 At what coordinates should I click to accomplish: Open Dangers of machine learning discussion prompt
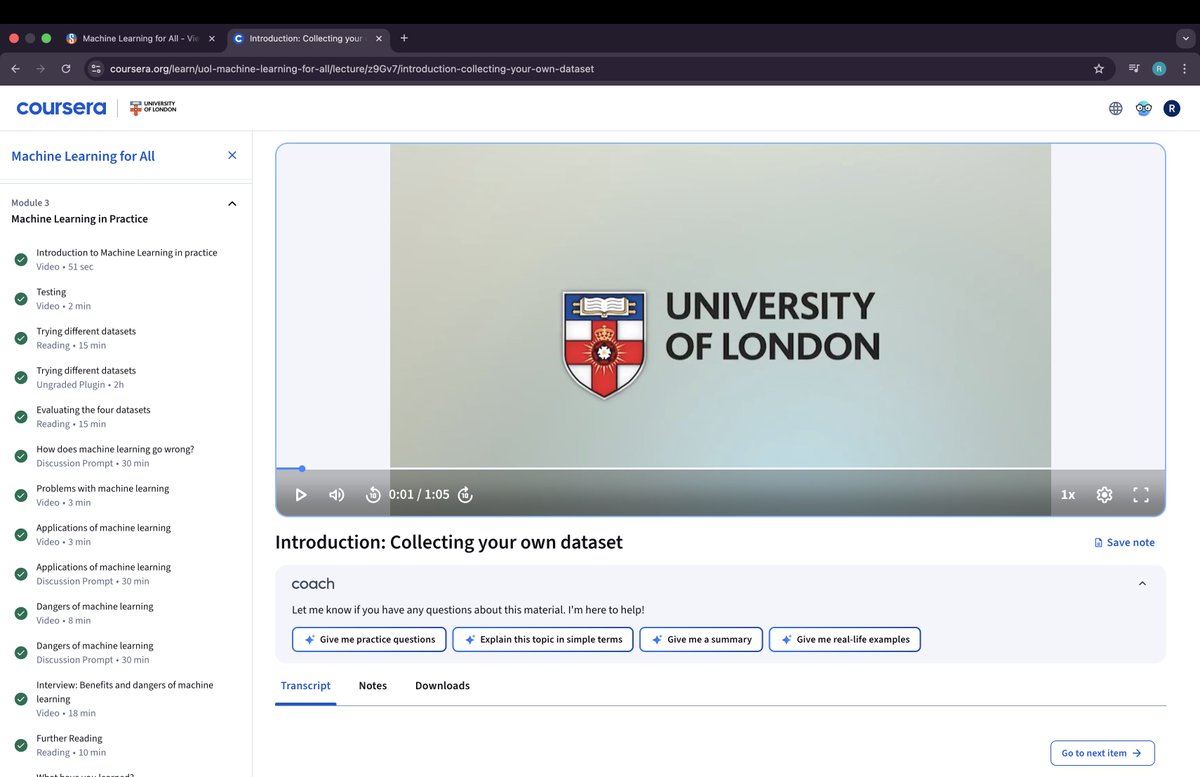(126, 652)
